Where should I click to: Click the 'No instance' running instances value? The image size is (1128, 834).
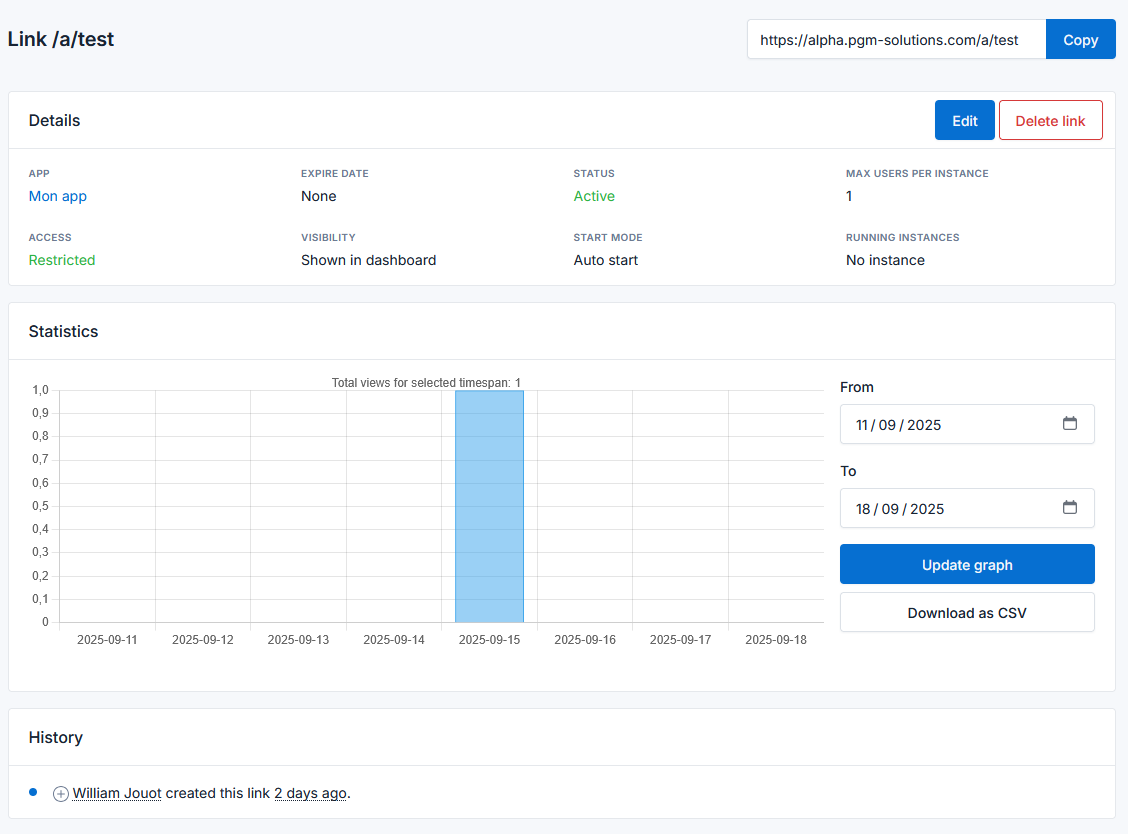pos(886,260)
